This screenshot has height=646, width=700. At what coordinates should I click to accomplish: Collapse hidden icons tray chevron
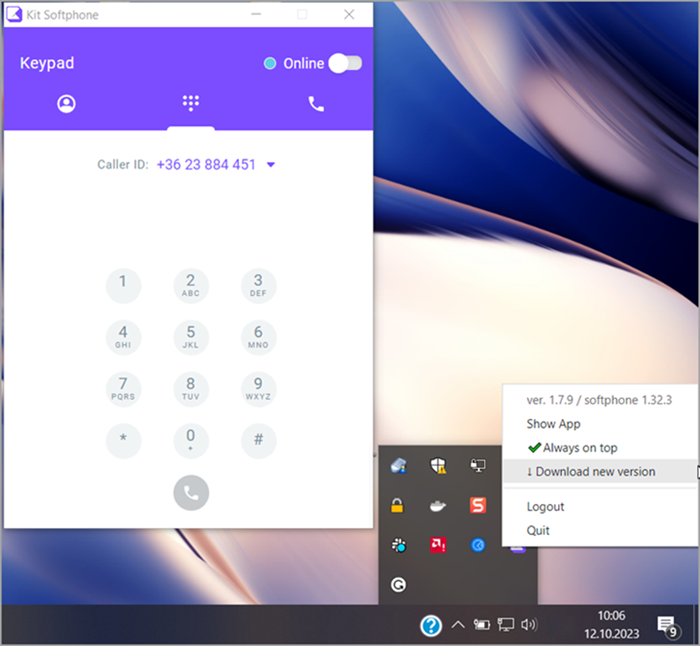tap(458, 625)
